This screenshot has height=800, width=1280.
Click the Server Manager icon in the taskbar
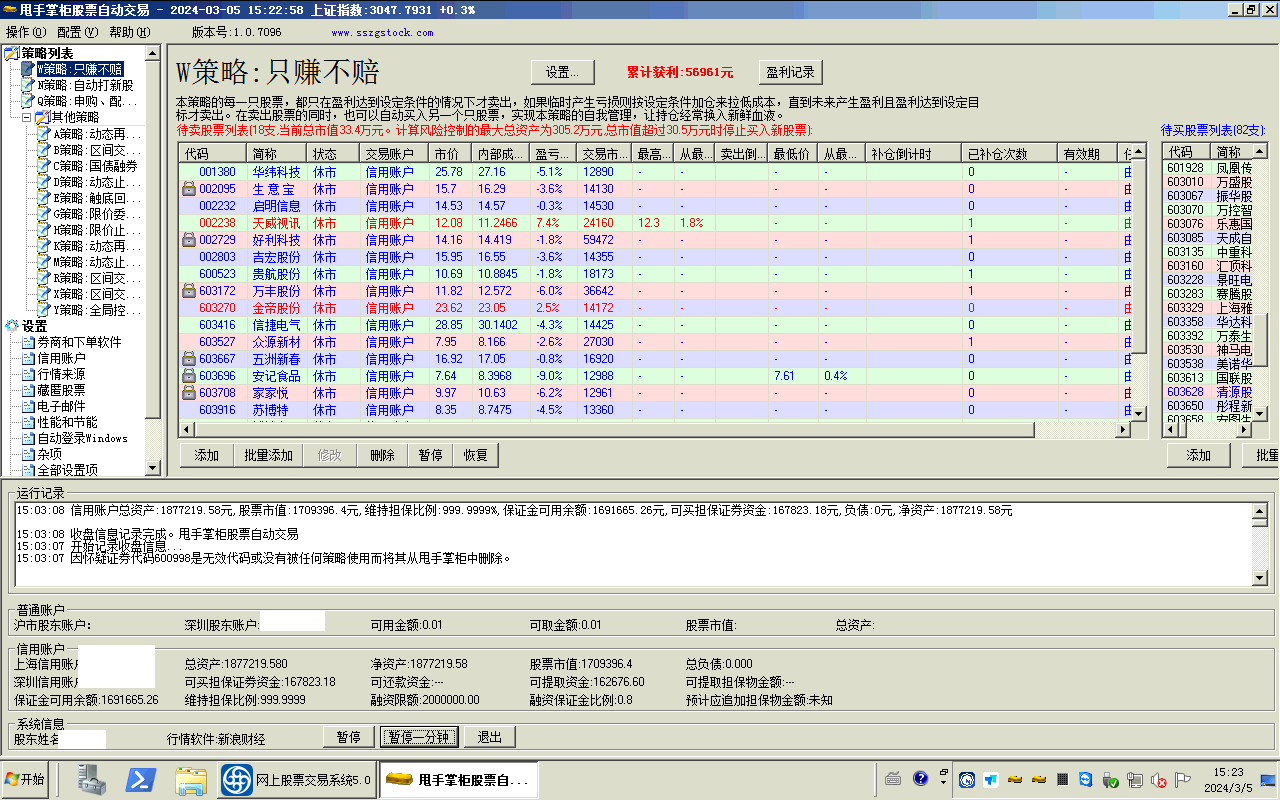pos(92,779)
